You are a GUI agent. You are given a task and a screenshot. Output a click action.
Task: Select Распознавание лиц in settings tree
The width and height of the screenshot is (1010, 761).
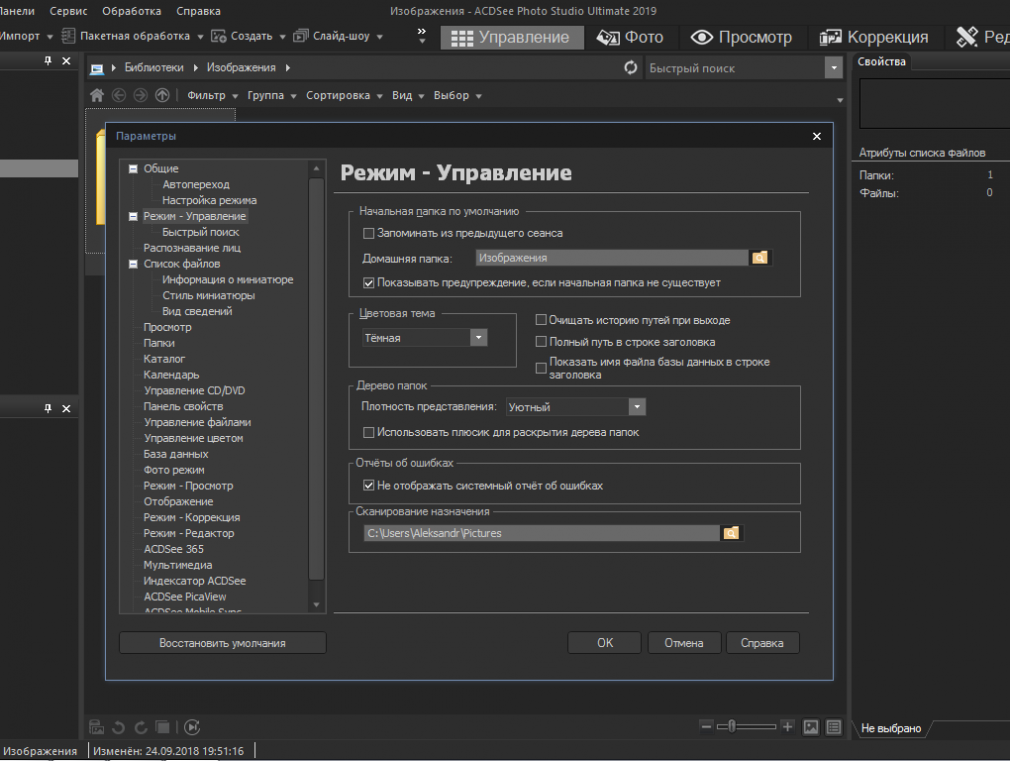(192, 248)
